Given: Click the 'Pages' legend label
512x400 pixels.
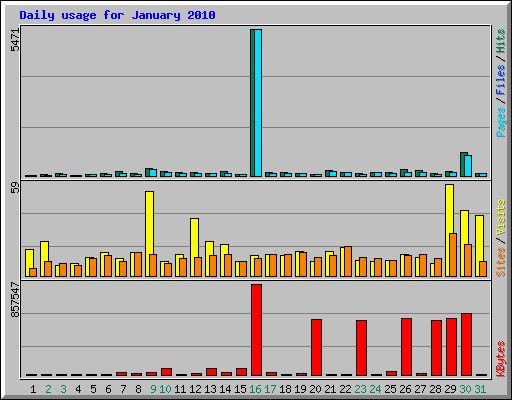Looking at the screenshot, I should tap(501, 122).
